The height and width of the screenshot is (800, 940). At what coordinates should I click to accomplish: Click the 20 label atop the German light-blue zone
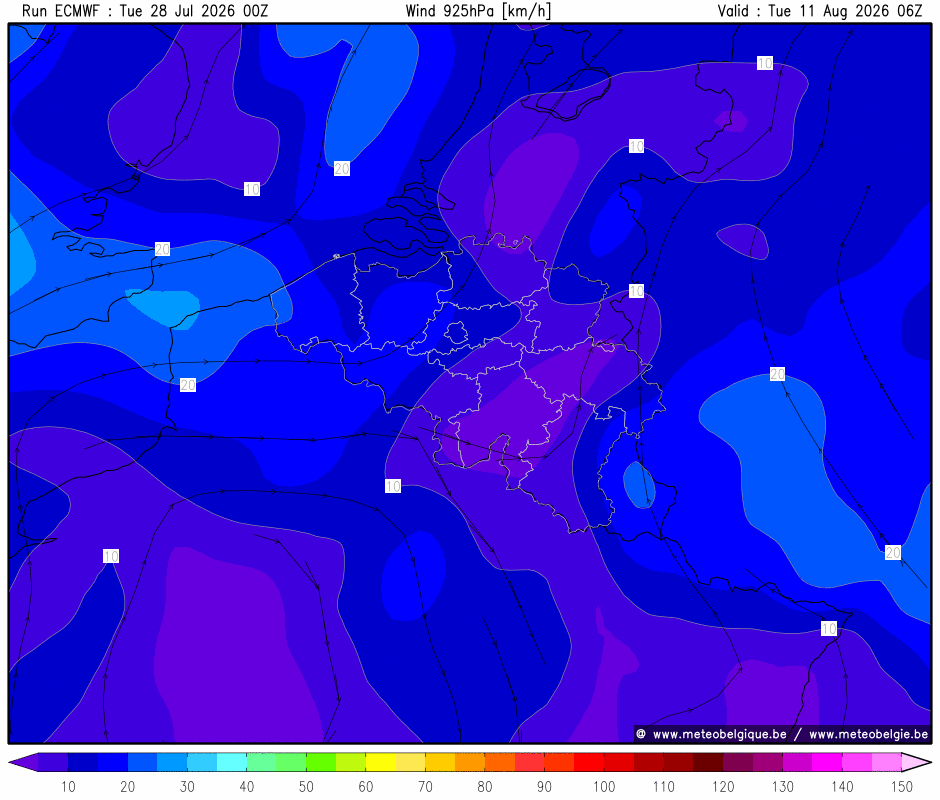click(x=778, y=374)
